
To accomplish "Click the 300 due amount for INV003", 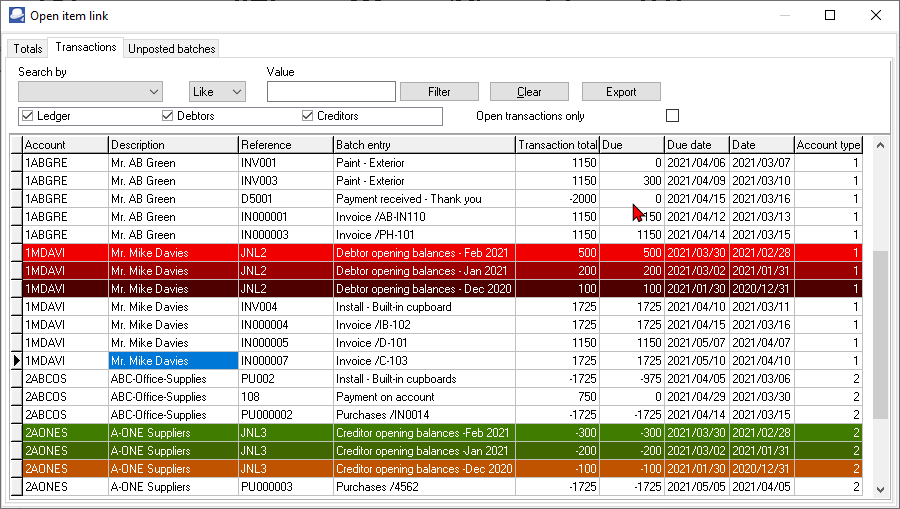I will 632,181.
